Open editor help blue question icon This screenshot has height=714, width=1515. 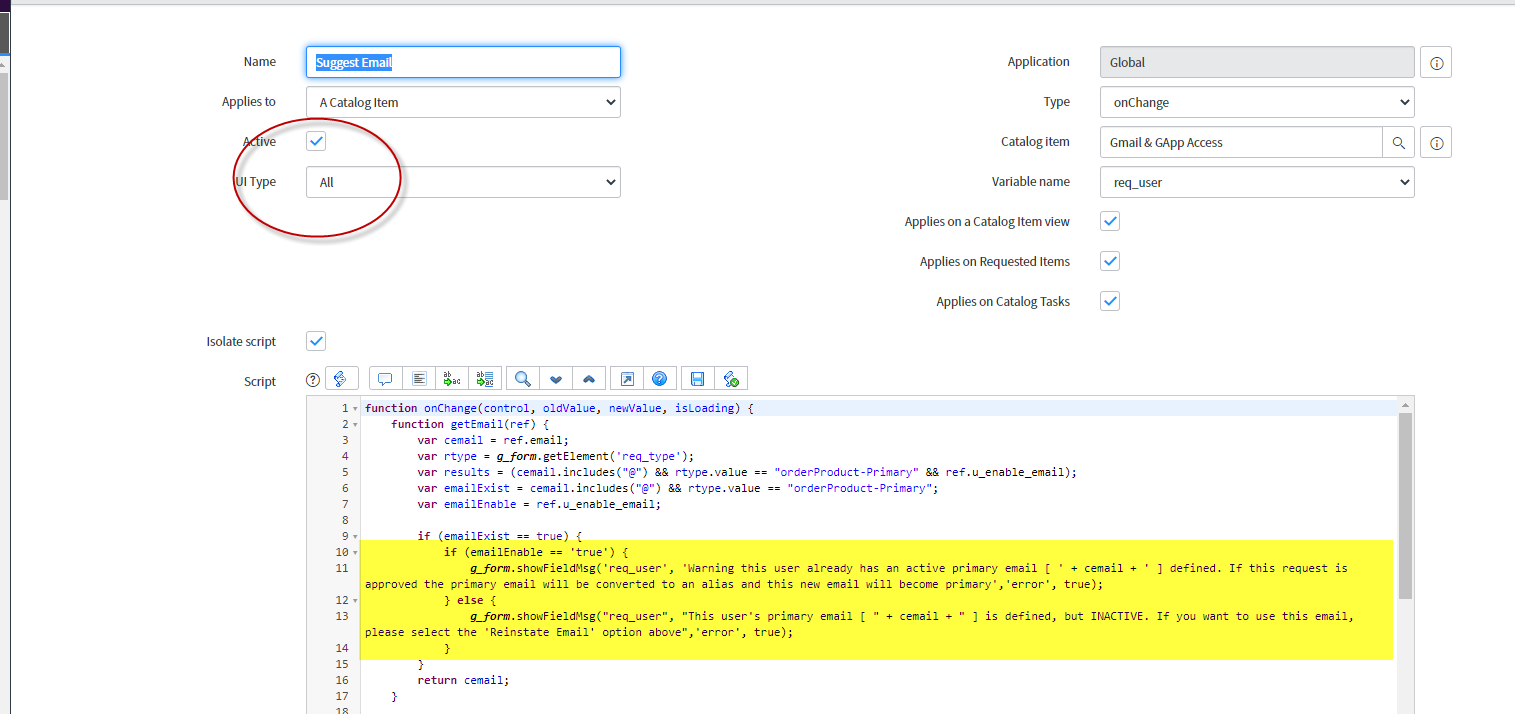tap(659, 379)
